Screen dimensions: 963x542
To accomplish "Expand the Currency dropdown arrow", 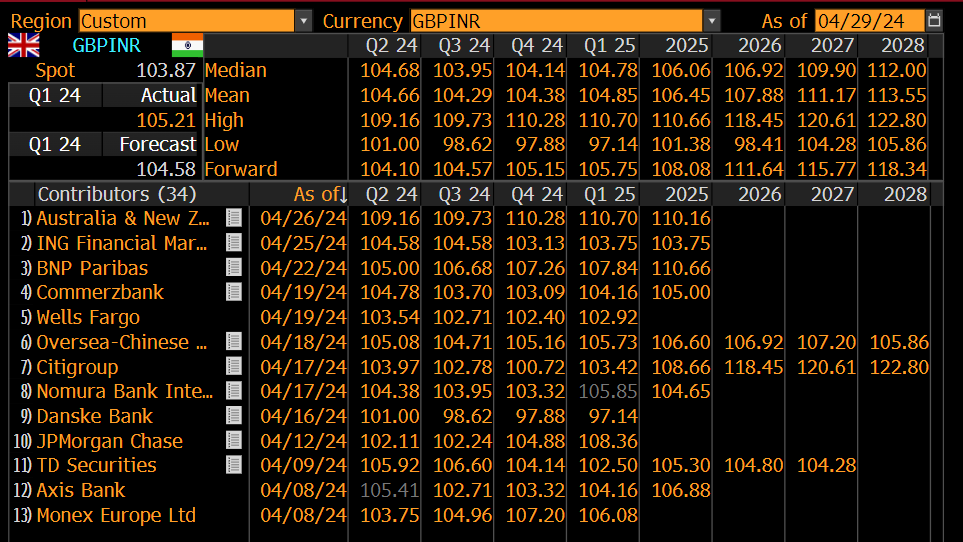I will (711, 21).
